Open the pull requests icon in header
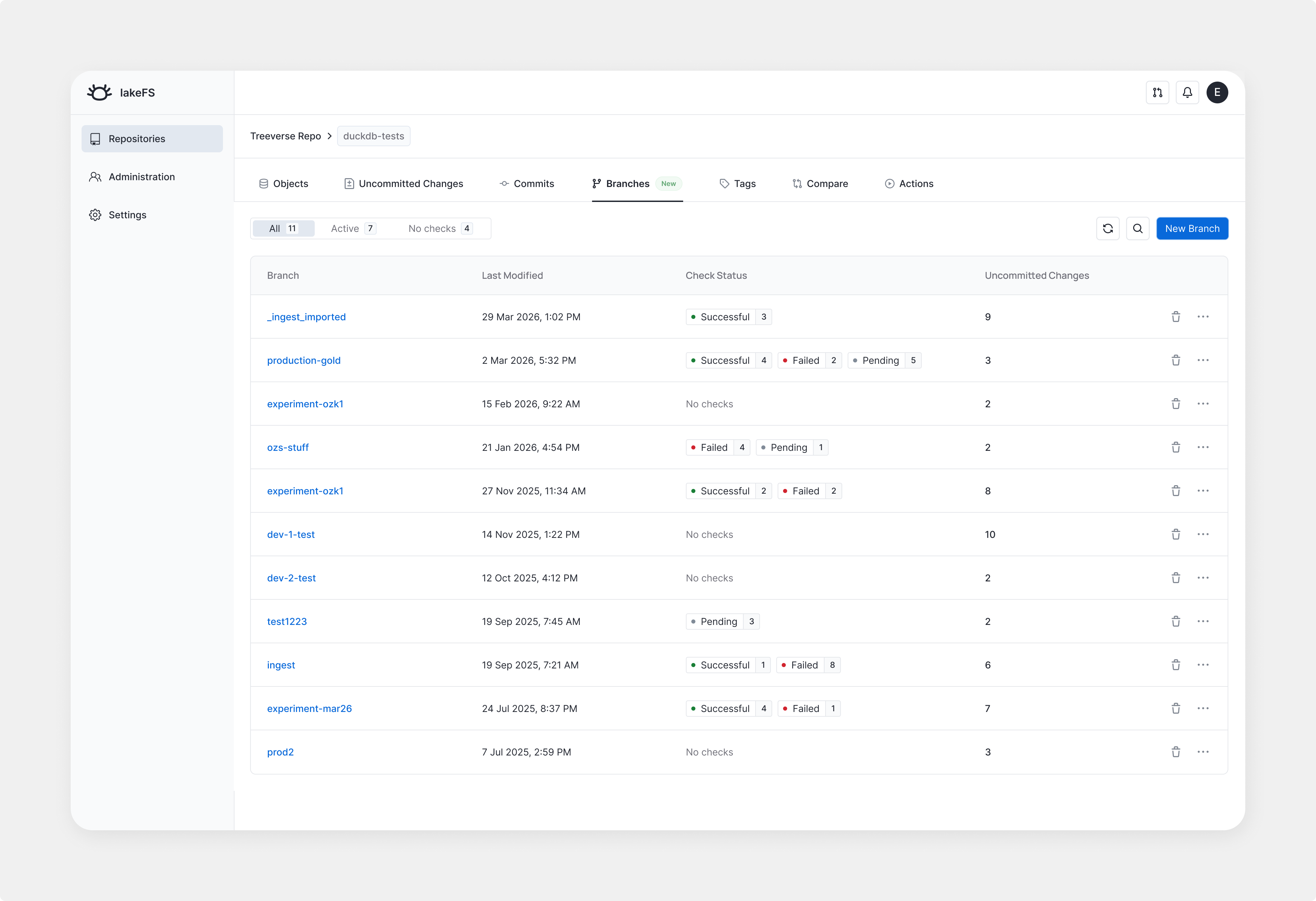The image size is (1316, 901). point(1157,92)
